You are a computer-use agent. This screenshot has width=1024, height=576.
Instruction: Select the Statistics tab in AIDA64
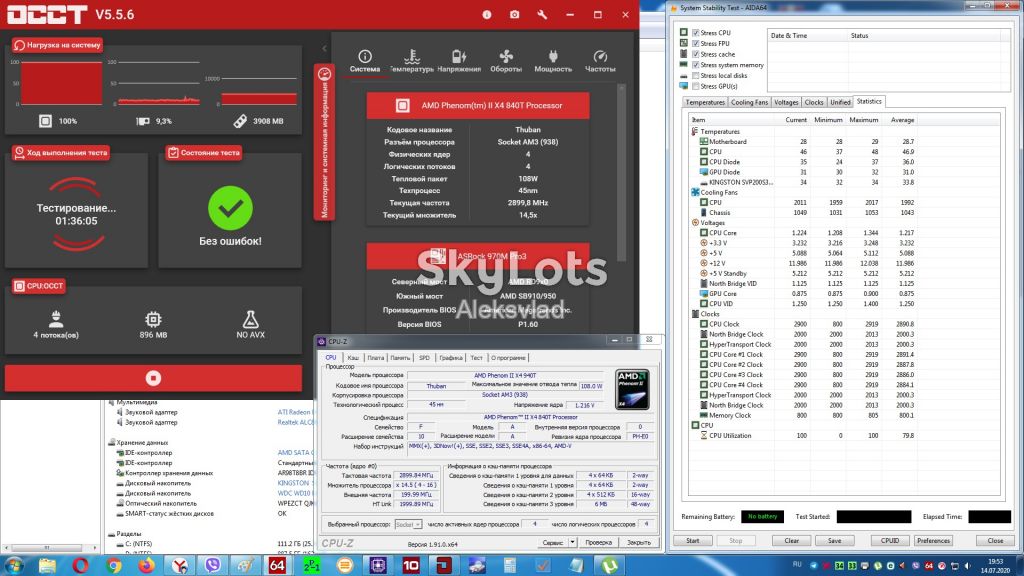click(x=869, y=101)
